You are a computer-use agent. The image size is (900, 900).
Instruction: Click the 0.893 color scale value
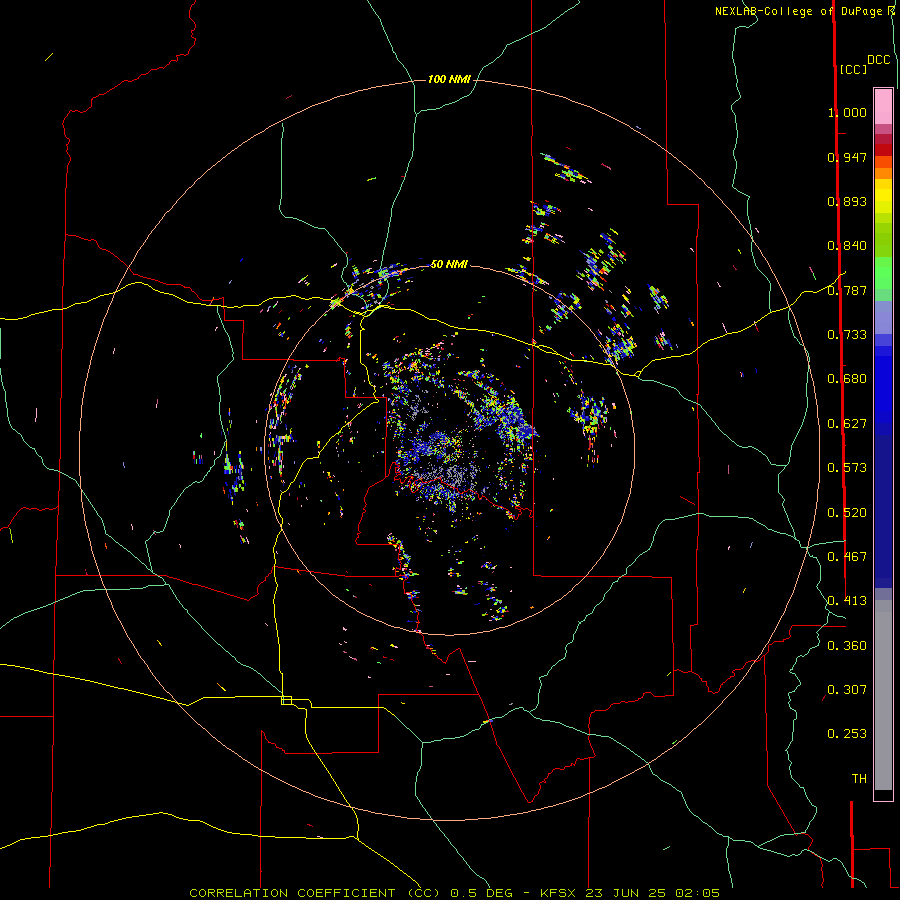click(847, 201)
